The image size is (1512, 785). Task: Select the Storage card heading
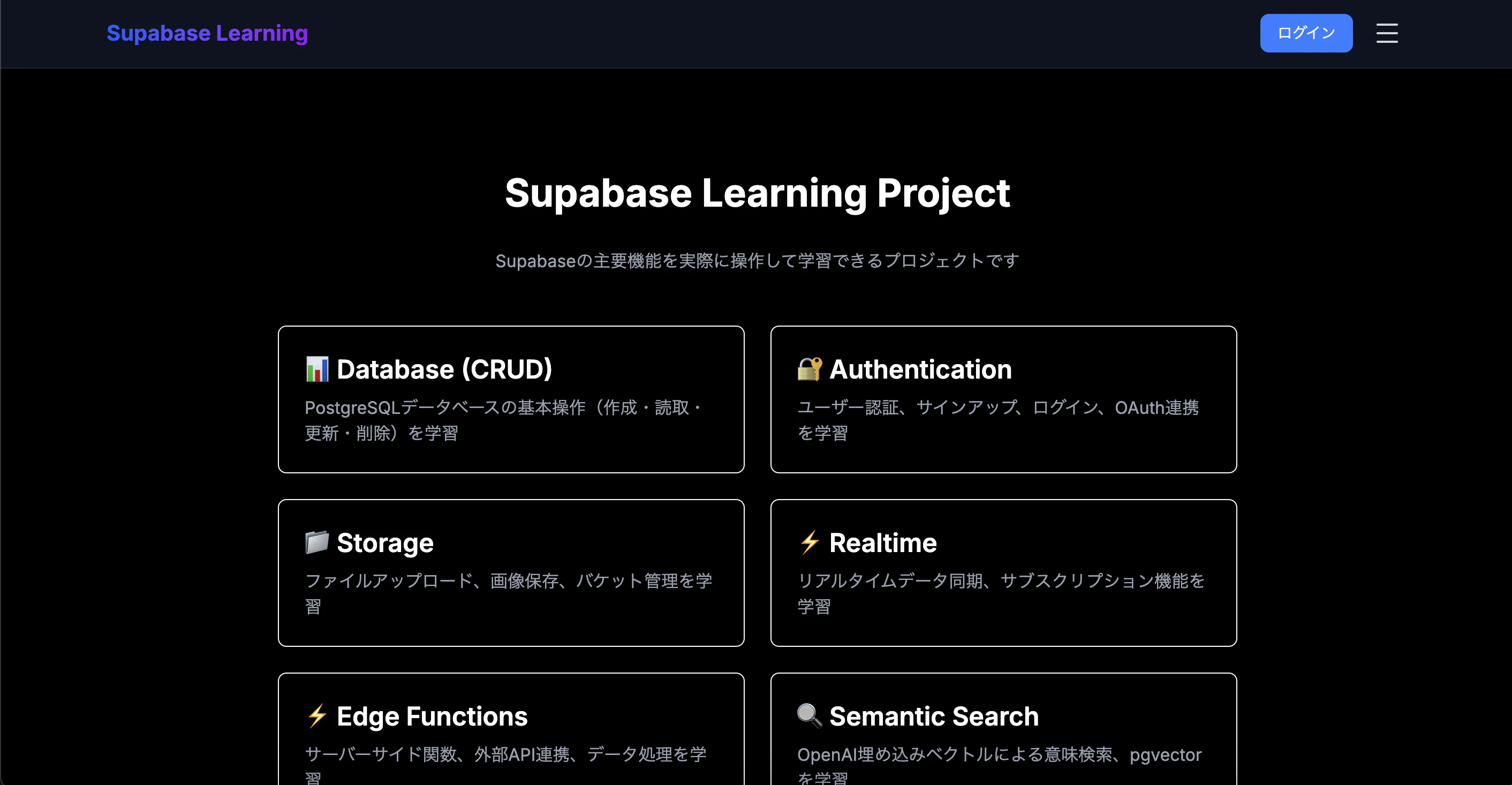point(385,542)
